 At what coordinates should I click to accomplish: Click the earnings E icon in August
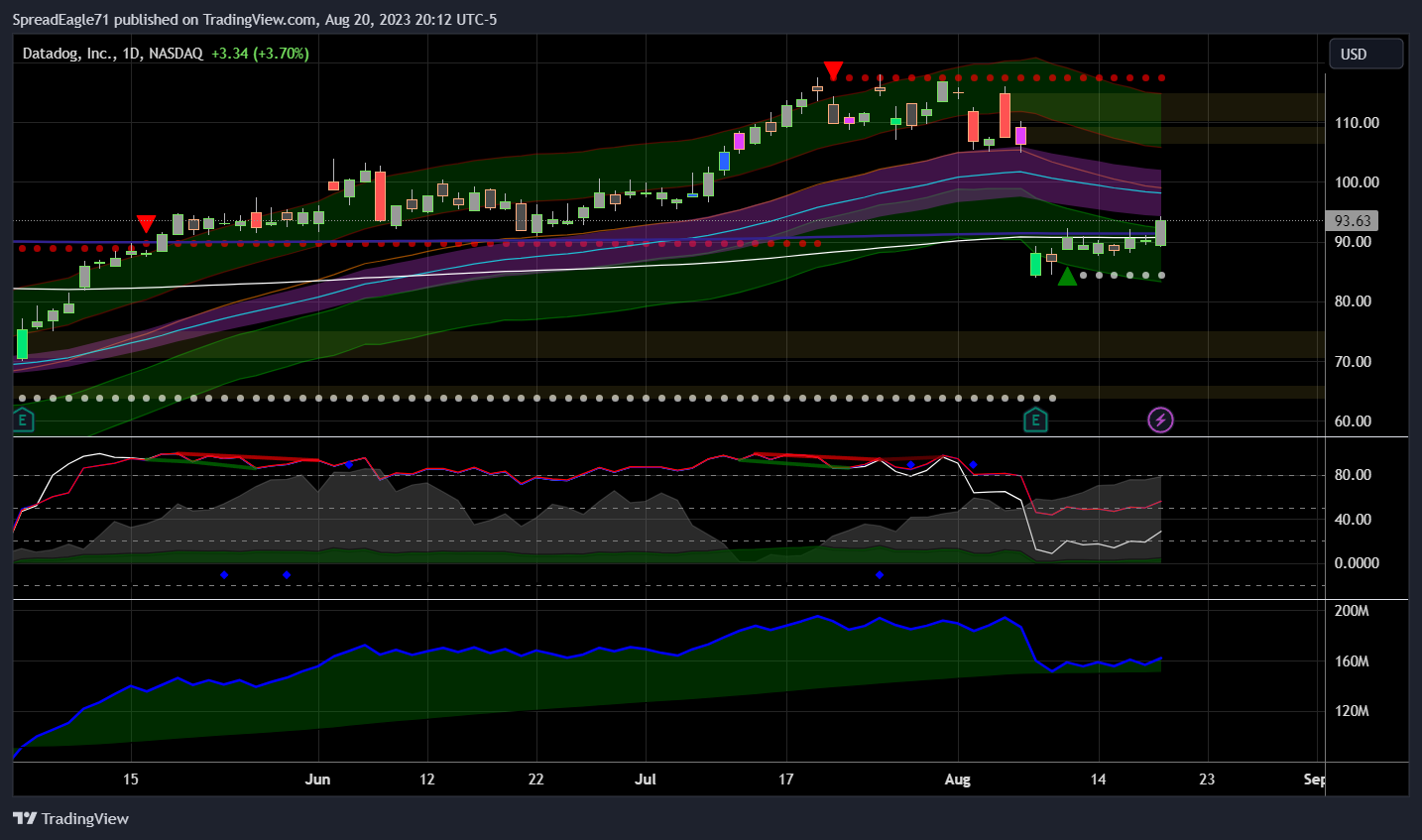[1035, 420]
